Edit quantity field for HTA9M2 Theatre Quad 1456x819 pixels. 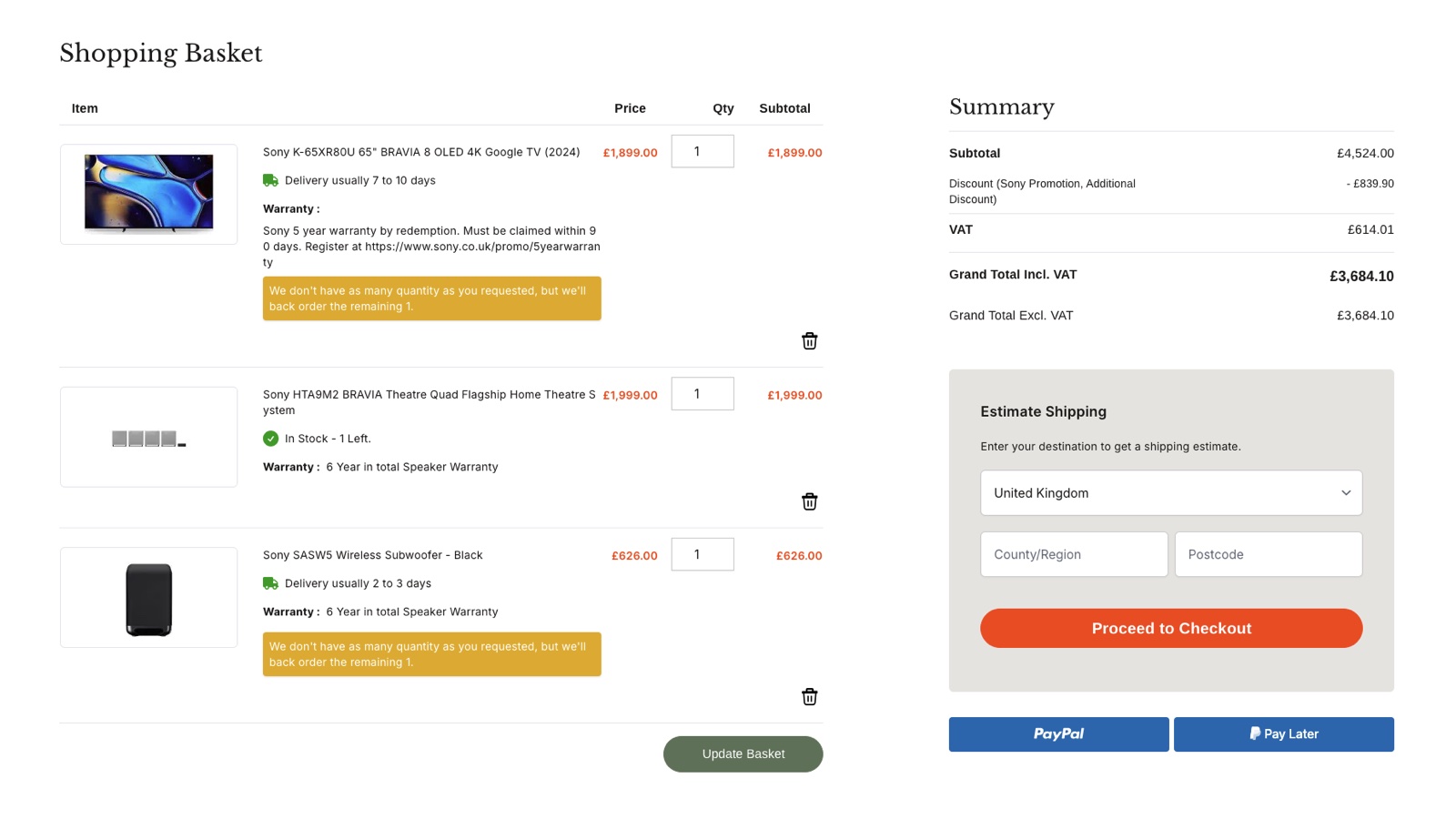pyautogui.click(x=703, y=394)
